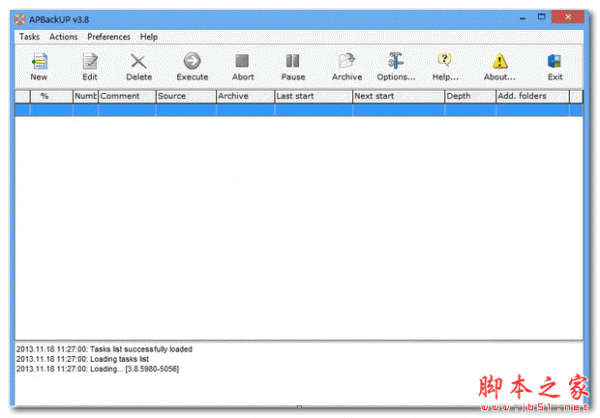Click the APBackUP title bar app icon

pyautogui.click(x=20, y=19)
